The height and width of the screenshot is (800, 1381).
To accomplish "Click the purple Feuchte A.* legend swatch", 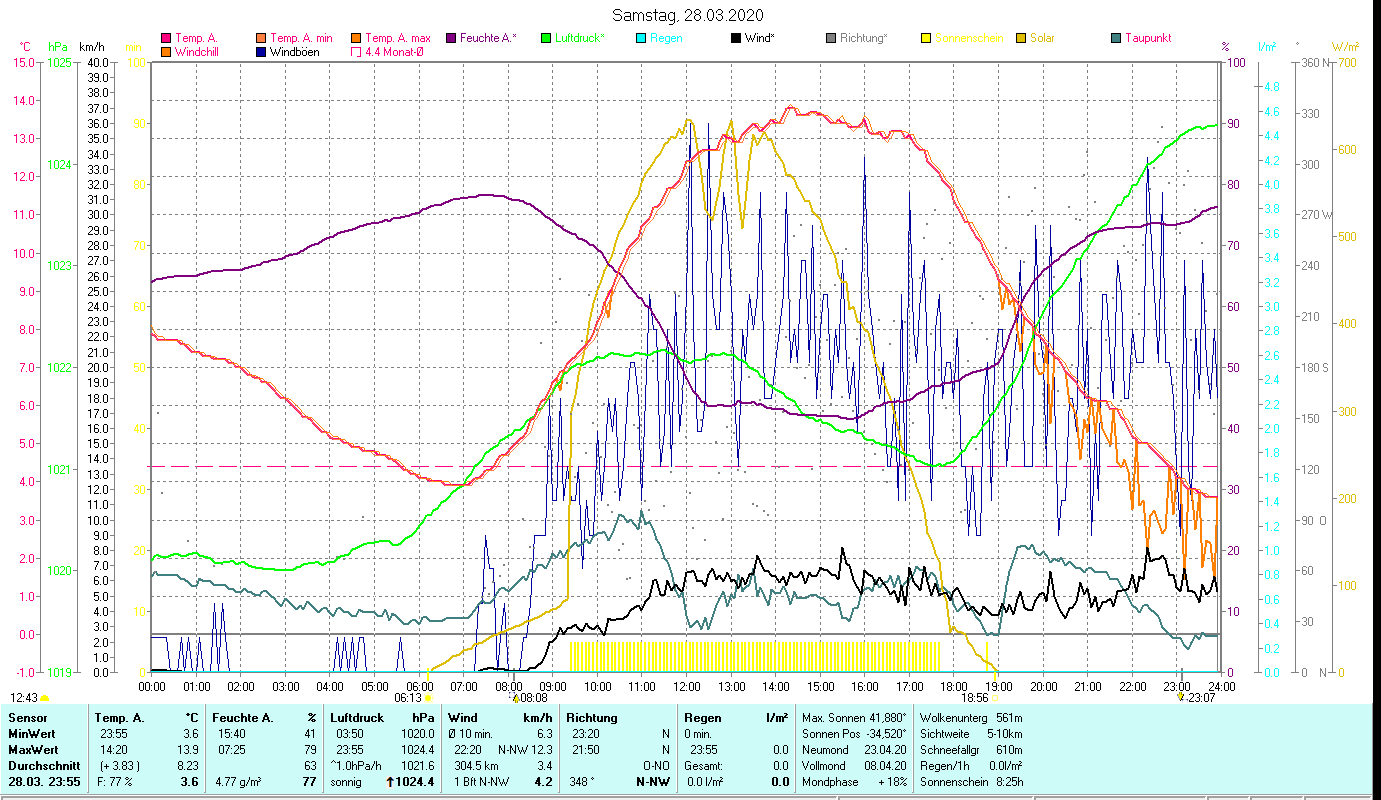I will click(451, 39).
